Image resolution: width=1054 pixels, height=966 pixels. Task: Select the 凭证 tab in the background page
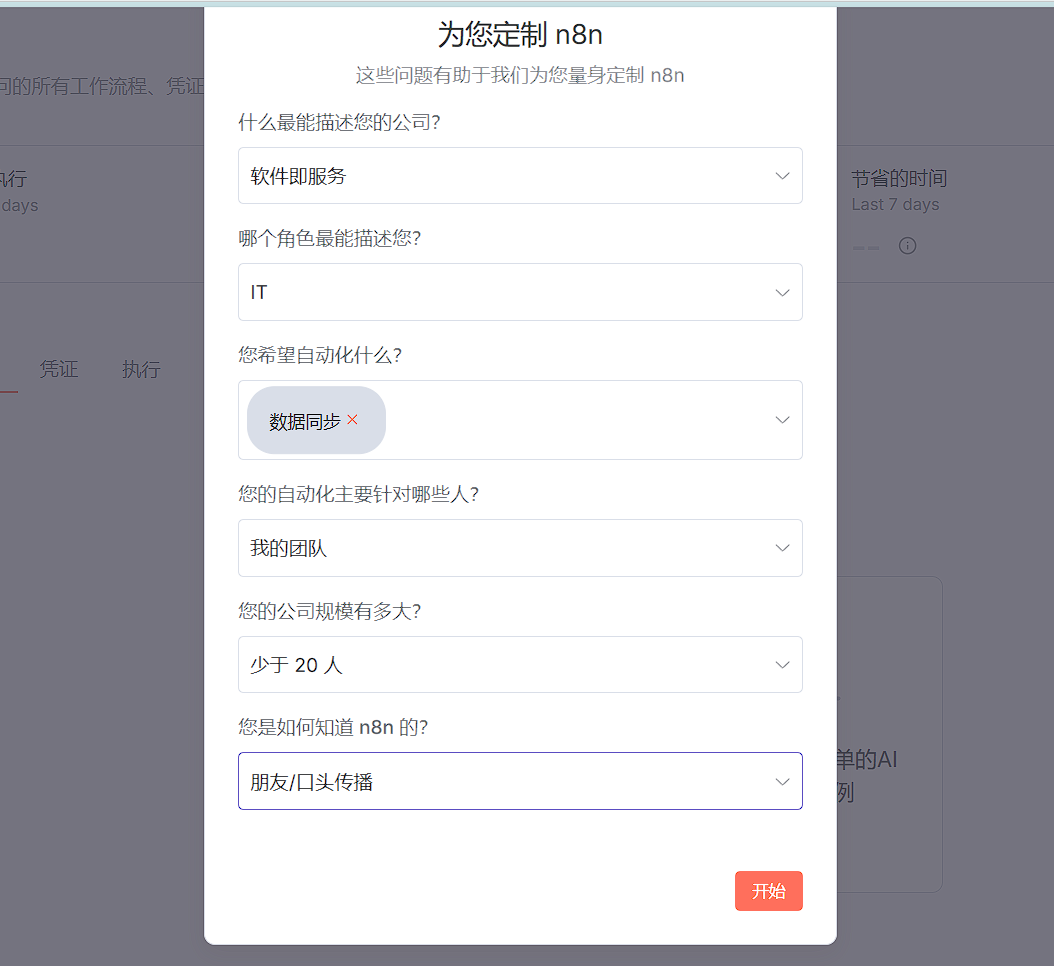(x=58, y=369)
